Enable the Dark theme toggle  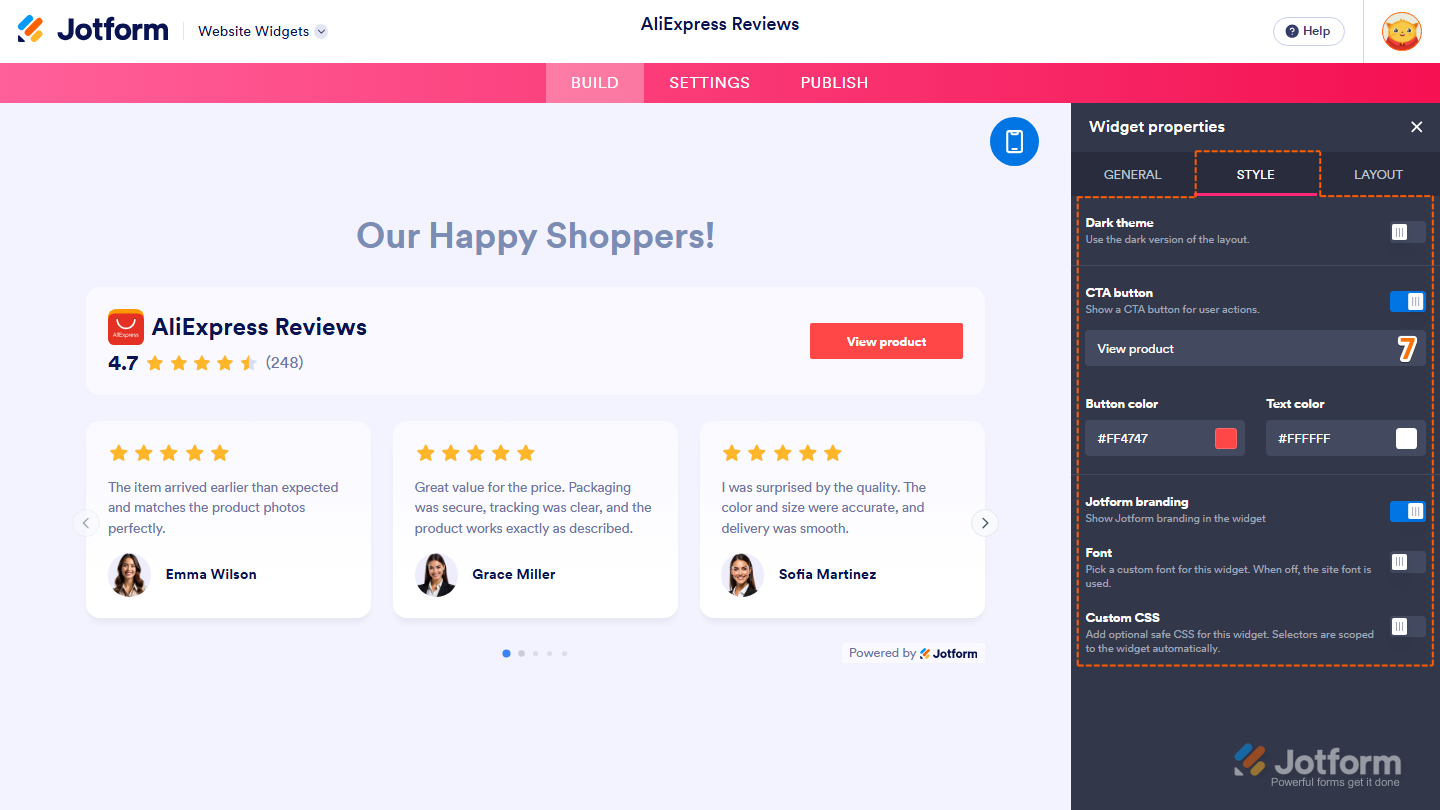[x=1407, y=232]
